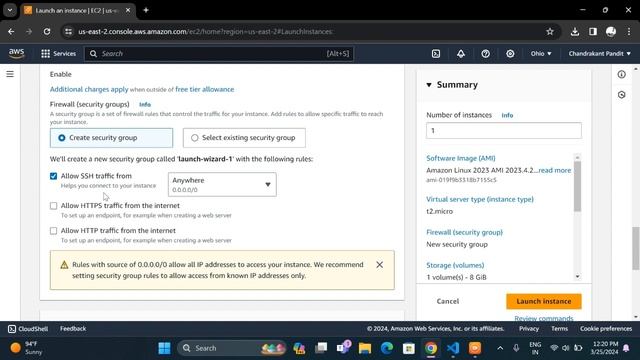Image resolution: width=640 pixels, height=360 pixels.
Task: Open the Ohio region dropdown
Action: coord(541,53)
